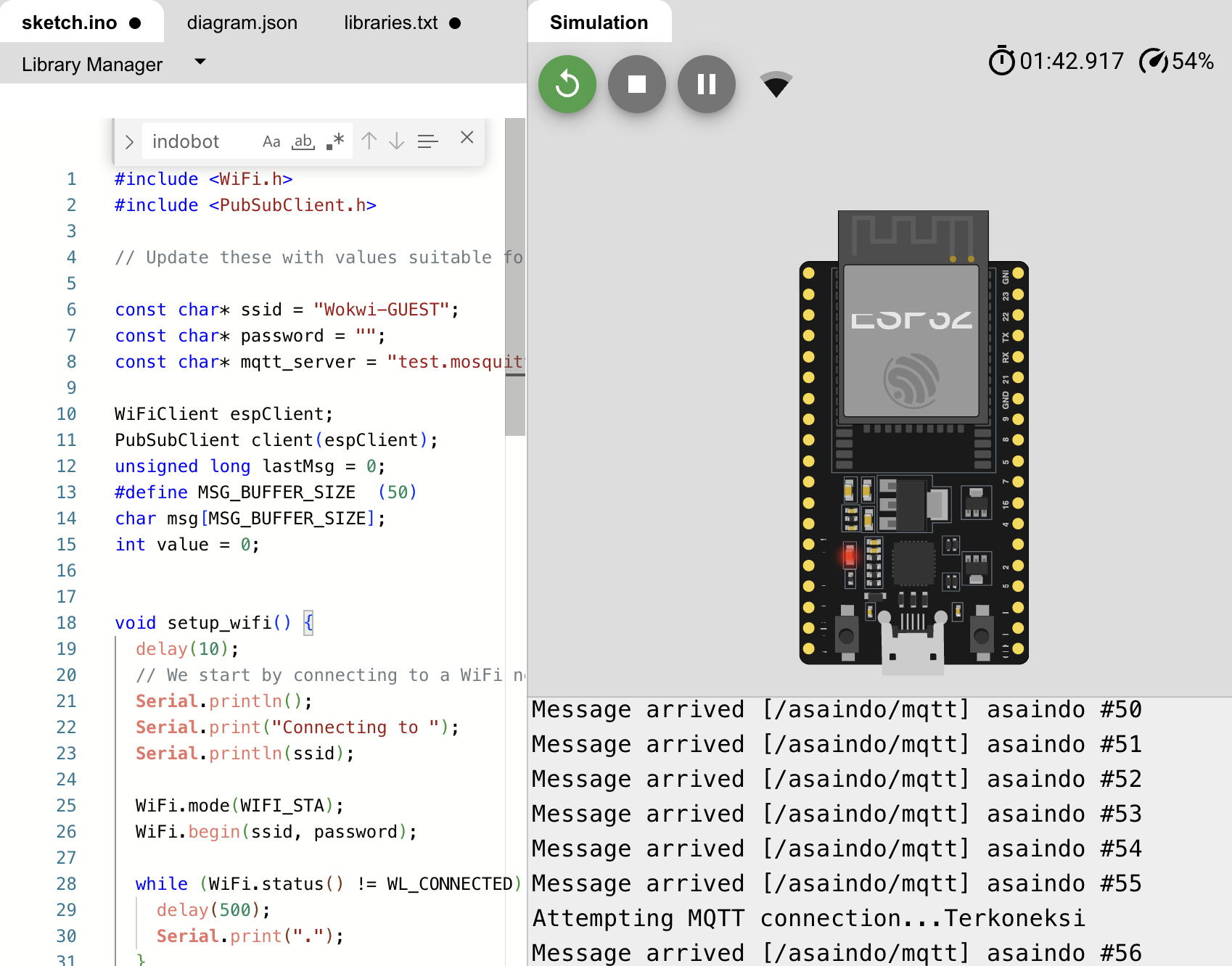Click the unsaved dot on libraries.txt tab
The width and height of the screenshot is (1232, 966).
click(455, 23)
